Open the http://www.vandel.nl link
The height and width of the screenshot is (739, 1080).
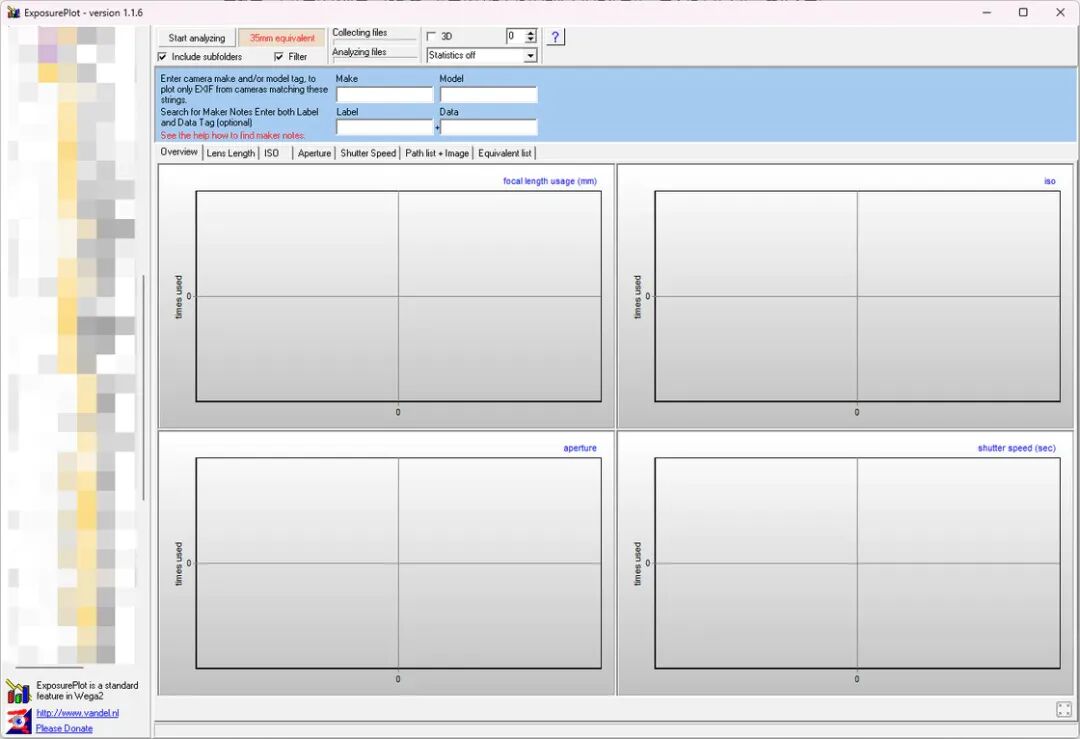[x=78, y=714]
